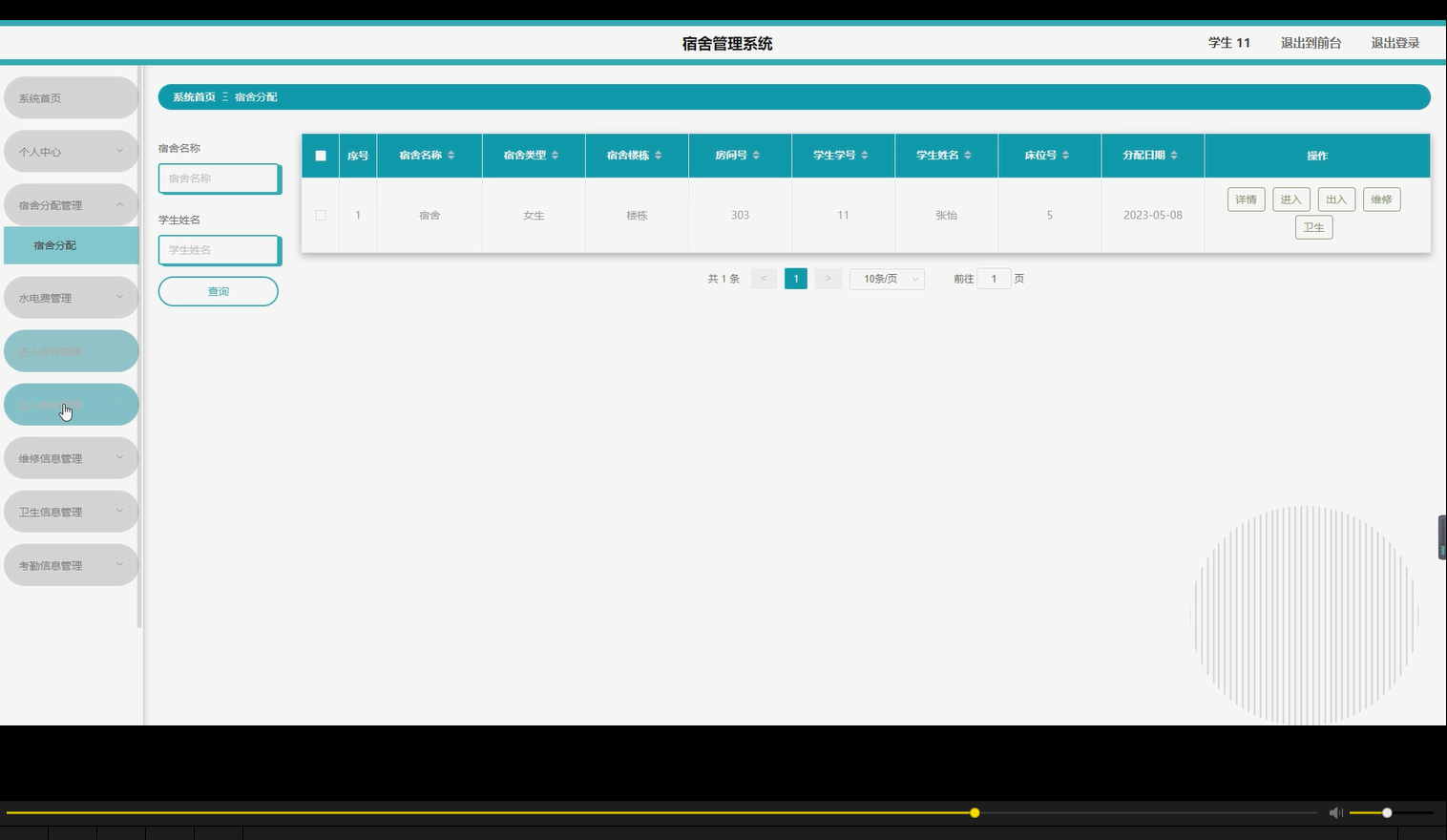Click the 卫生 action button
Viewport: 1447px width, 840px height.
(x=1313, y=227)
